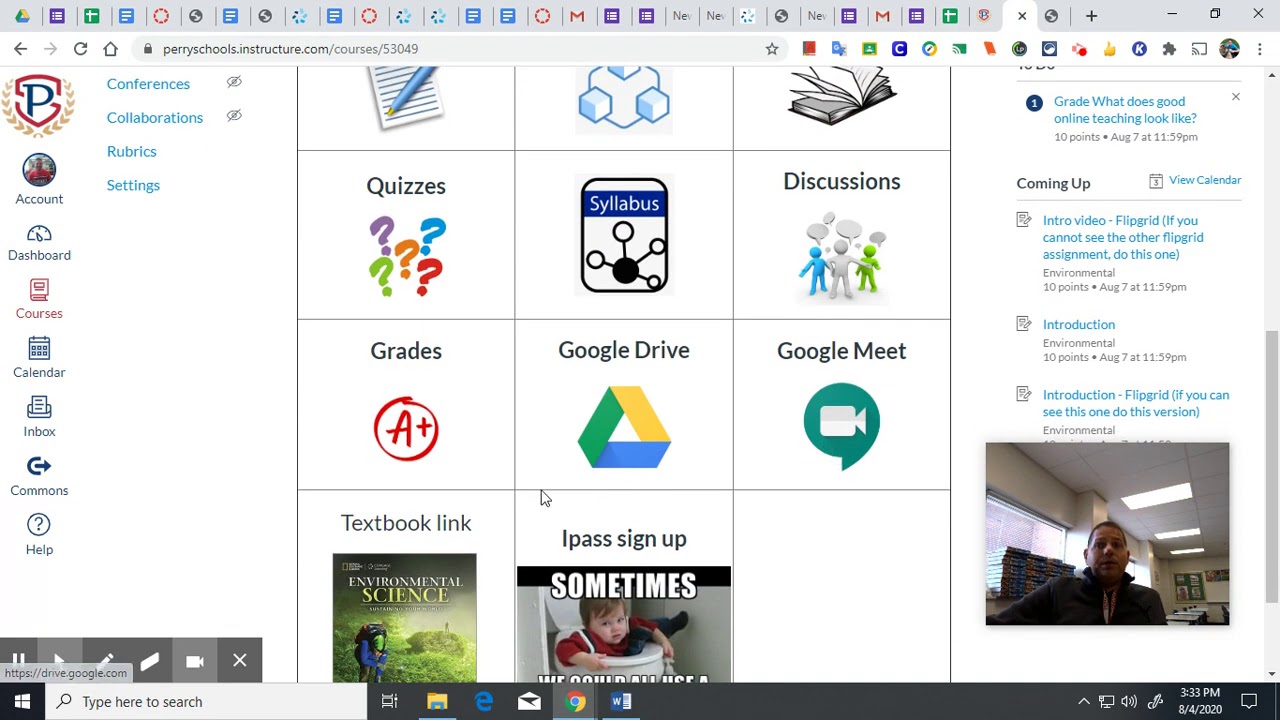Focus the address bar showing perryschools.instructure.com
The width and height of the screenshot is (1280, 720).
[460, 49]
